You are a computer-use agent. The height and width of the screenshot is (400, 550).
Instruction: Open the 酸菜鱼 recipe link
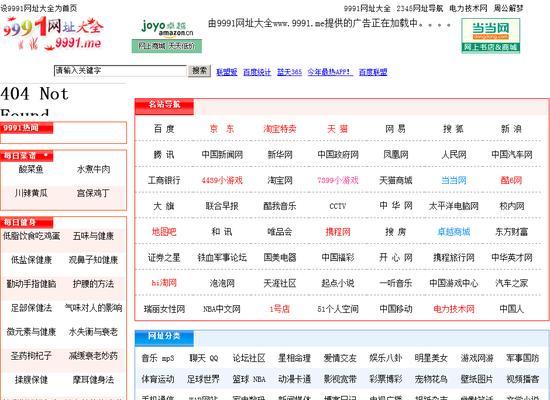click(31, 169)
